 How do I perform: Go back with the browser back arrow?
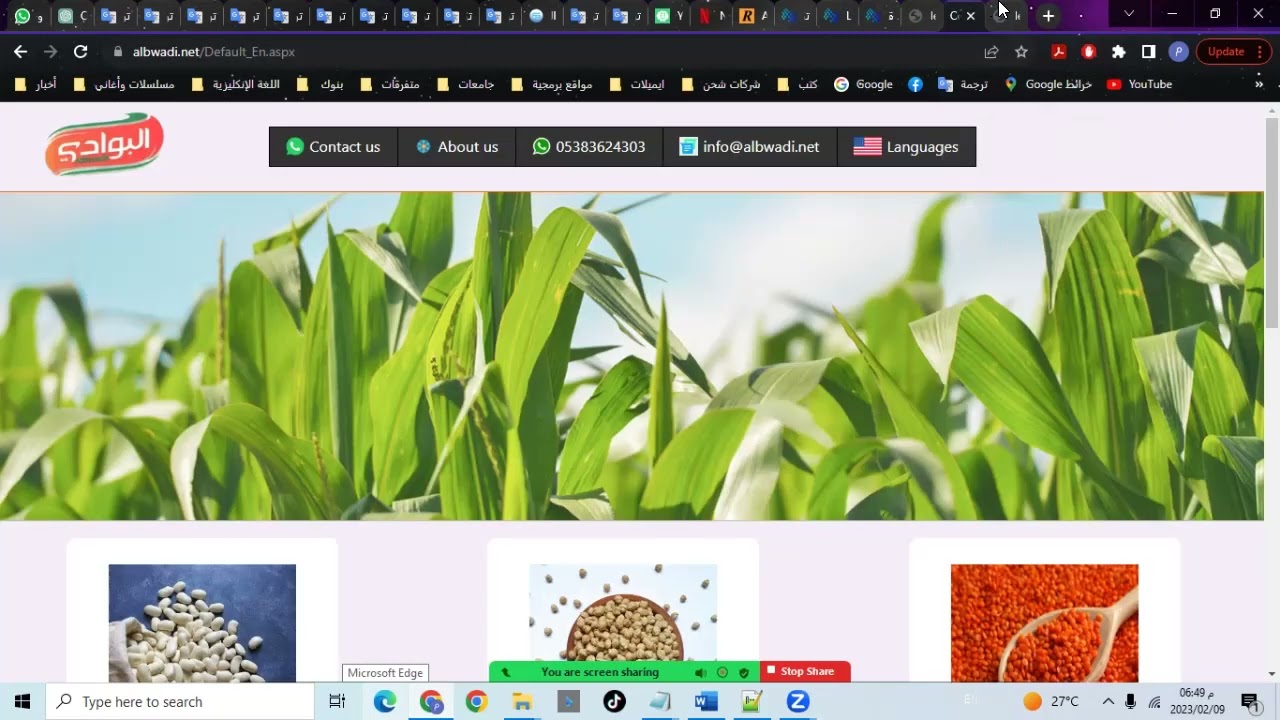(x=20, y=51)
